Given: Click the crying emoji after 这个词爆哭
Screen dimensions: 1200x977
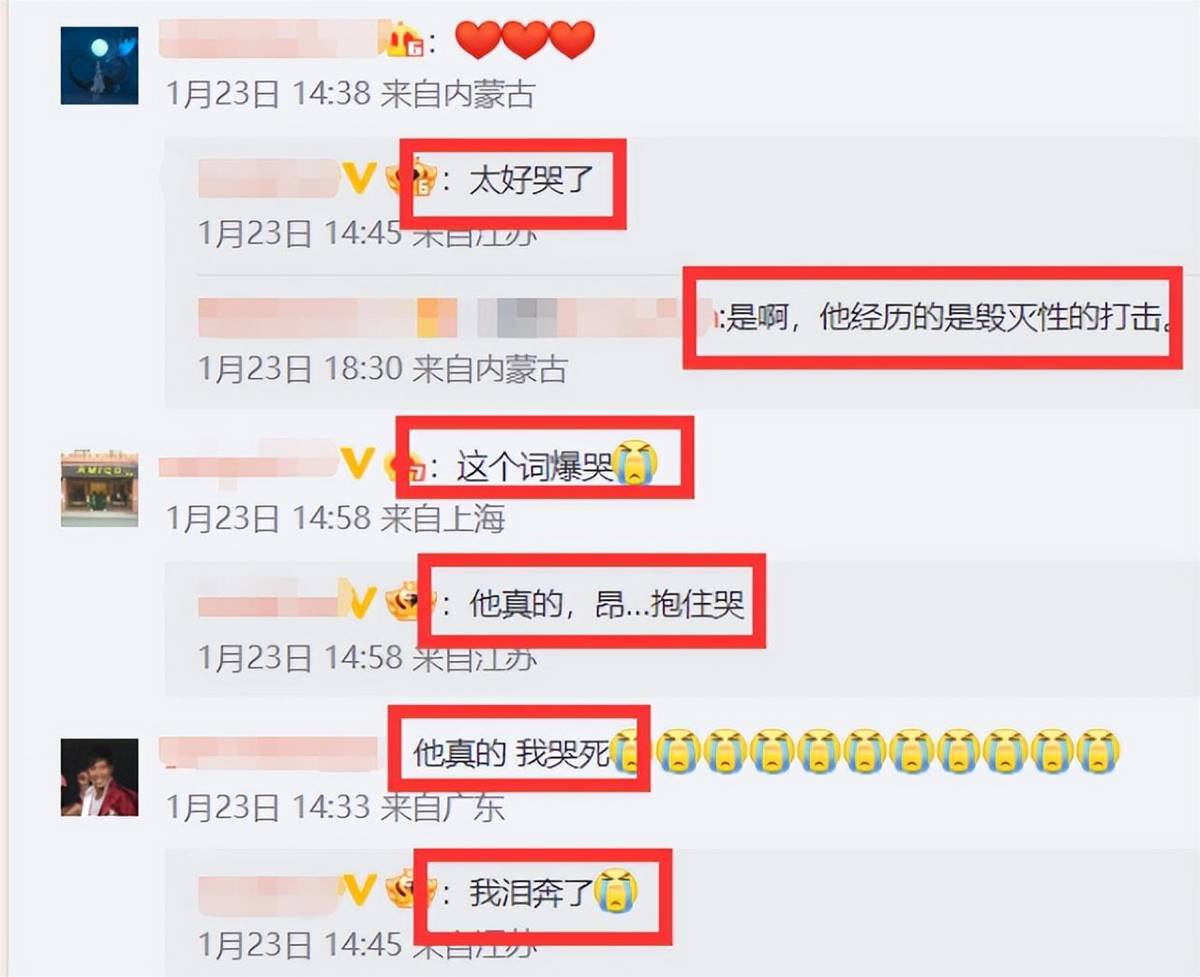Looking at the screenshot, I should [x=636, y=464].
